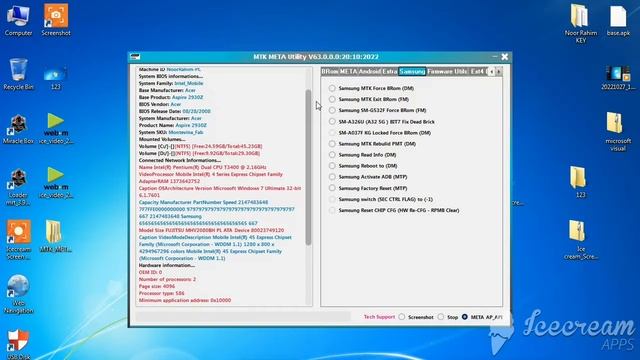Select Samsung switch SEC CTRL FLAG option
Image resolution: width=640 pixels, height=360 pixels.
click(332, 199)
